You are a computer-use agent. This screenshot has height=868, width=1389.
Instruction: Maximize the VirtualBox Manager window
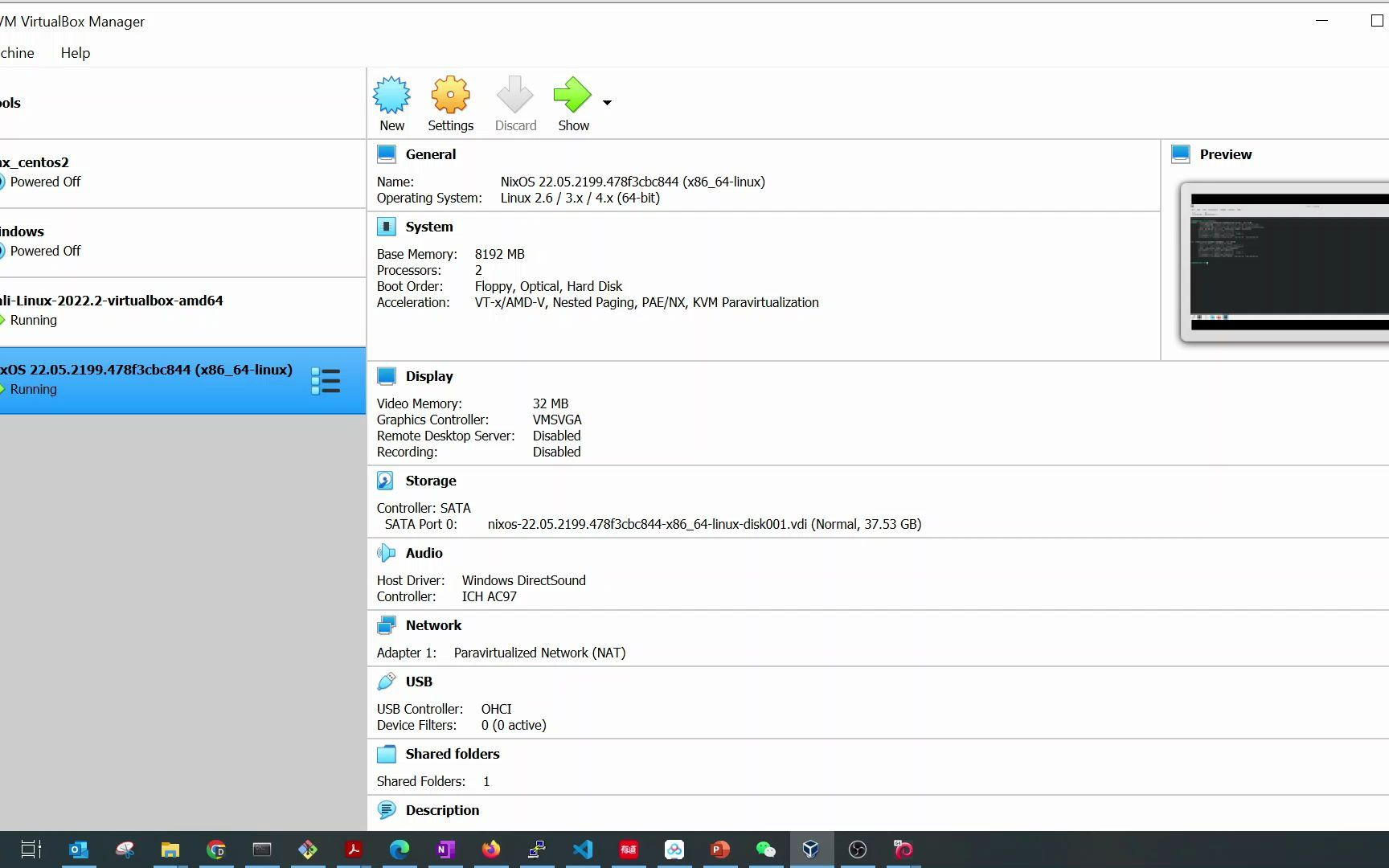coord(1377,21)
